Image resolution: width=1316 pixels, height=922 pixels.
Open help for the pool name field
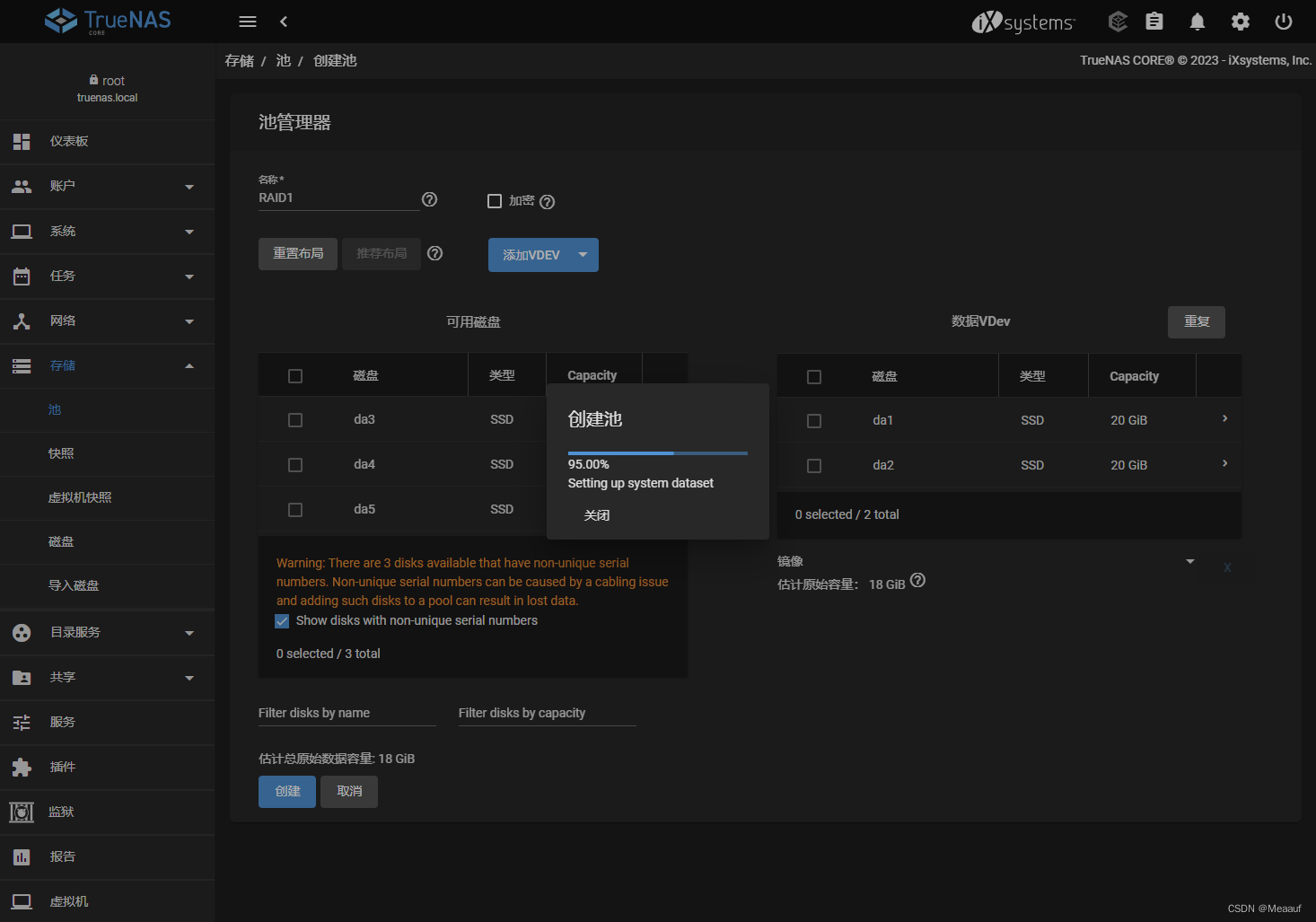tap(430, 199)
